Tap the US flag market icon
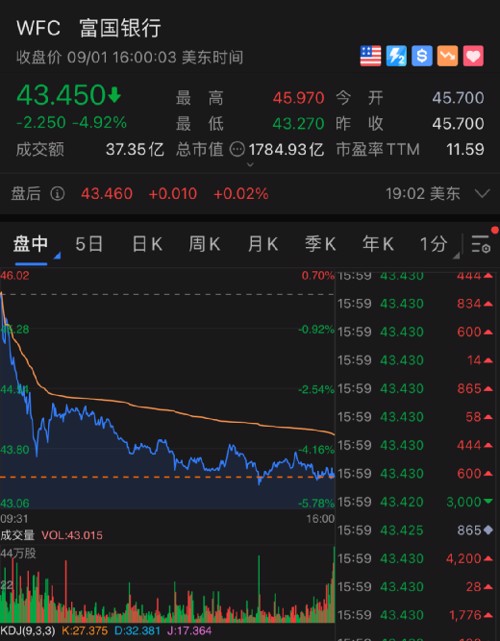This screenshot has width=500, height=641. (370, 56)
